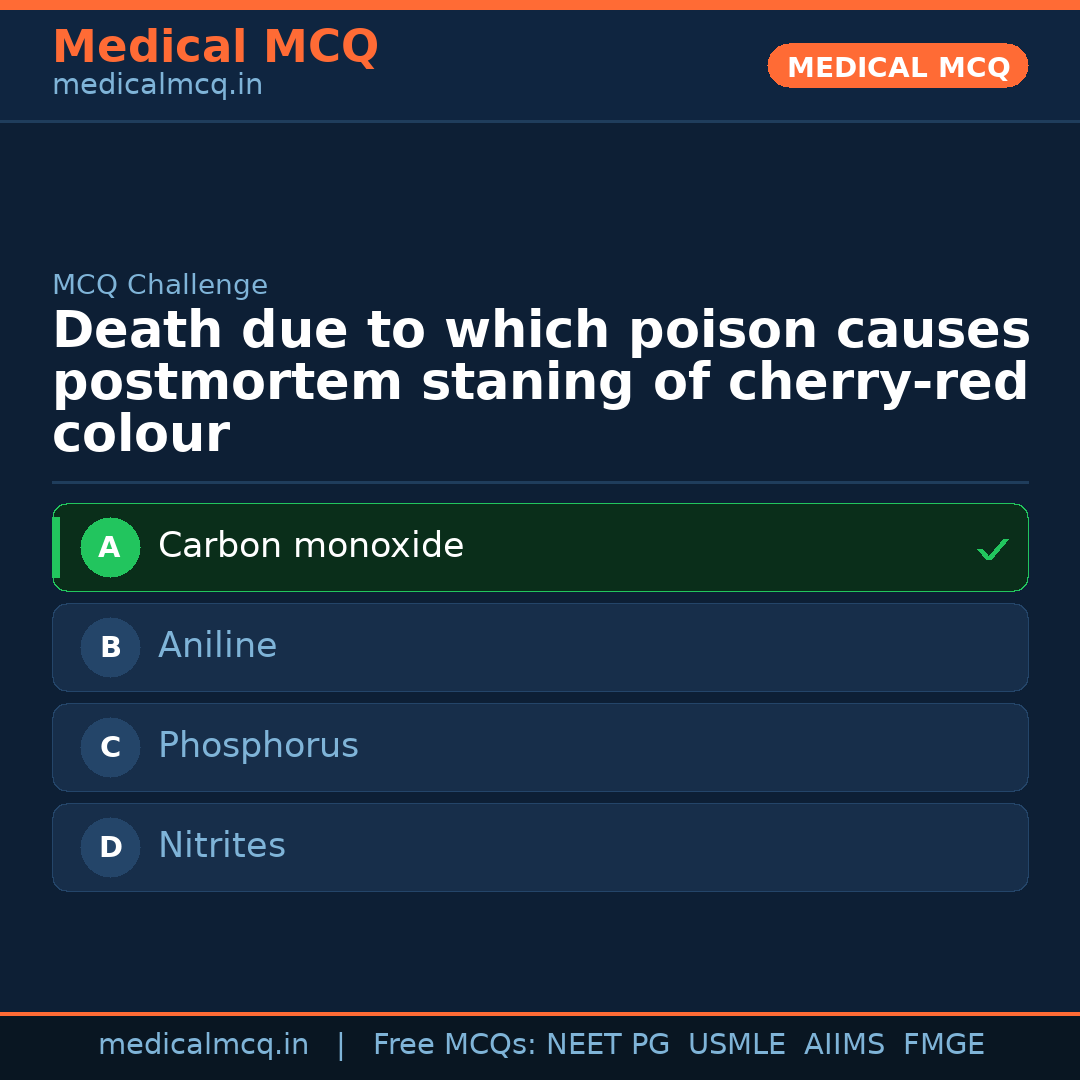Open medicalmcq.in link under the header title
This screenshot has height=1080, width=1080.
click(157, 85)
